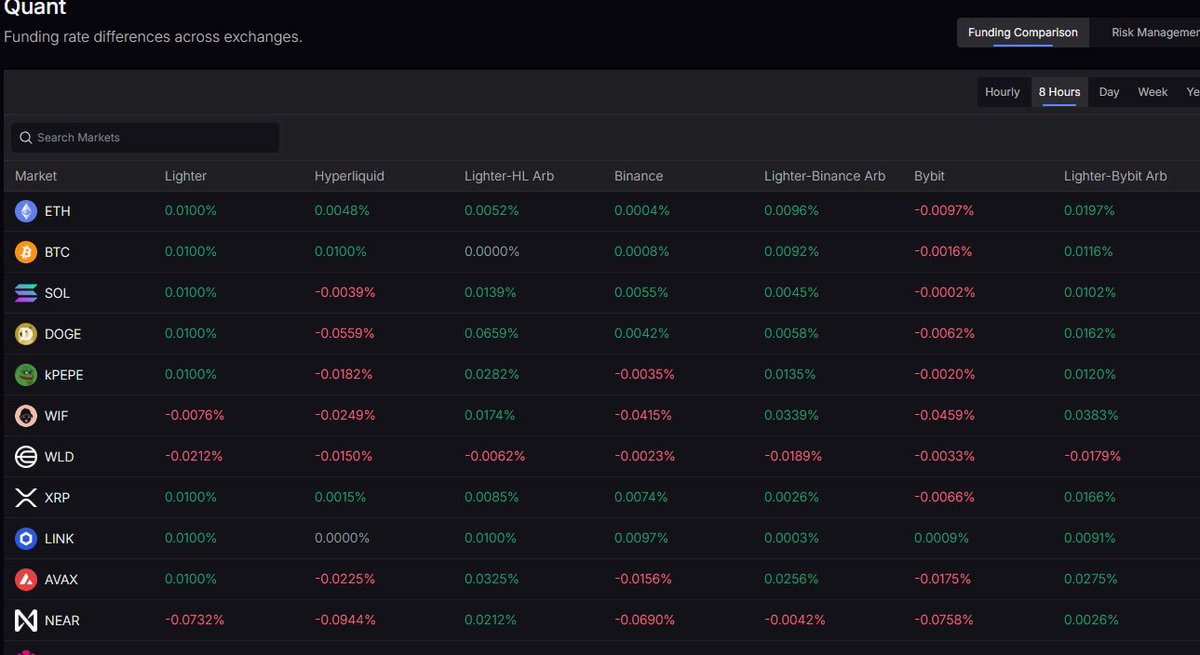Focus the Search Markets field

[145, 138]
